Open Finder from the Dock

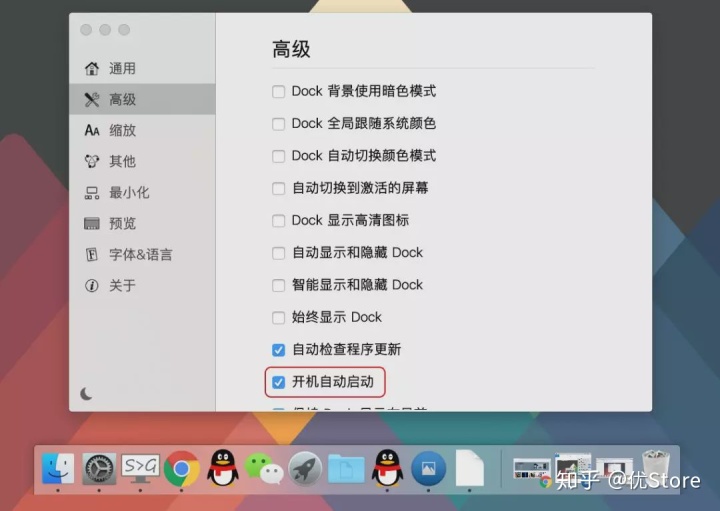point(58,468)
